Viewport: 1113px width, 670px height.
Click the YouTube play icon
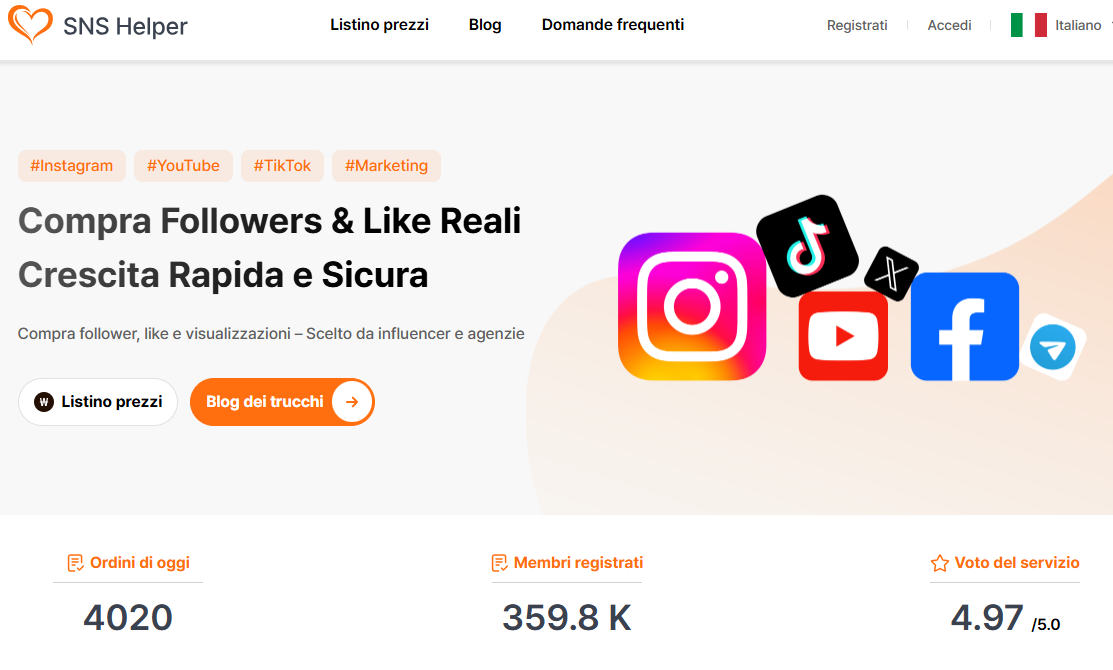(x=843, y=336)
